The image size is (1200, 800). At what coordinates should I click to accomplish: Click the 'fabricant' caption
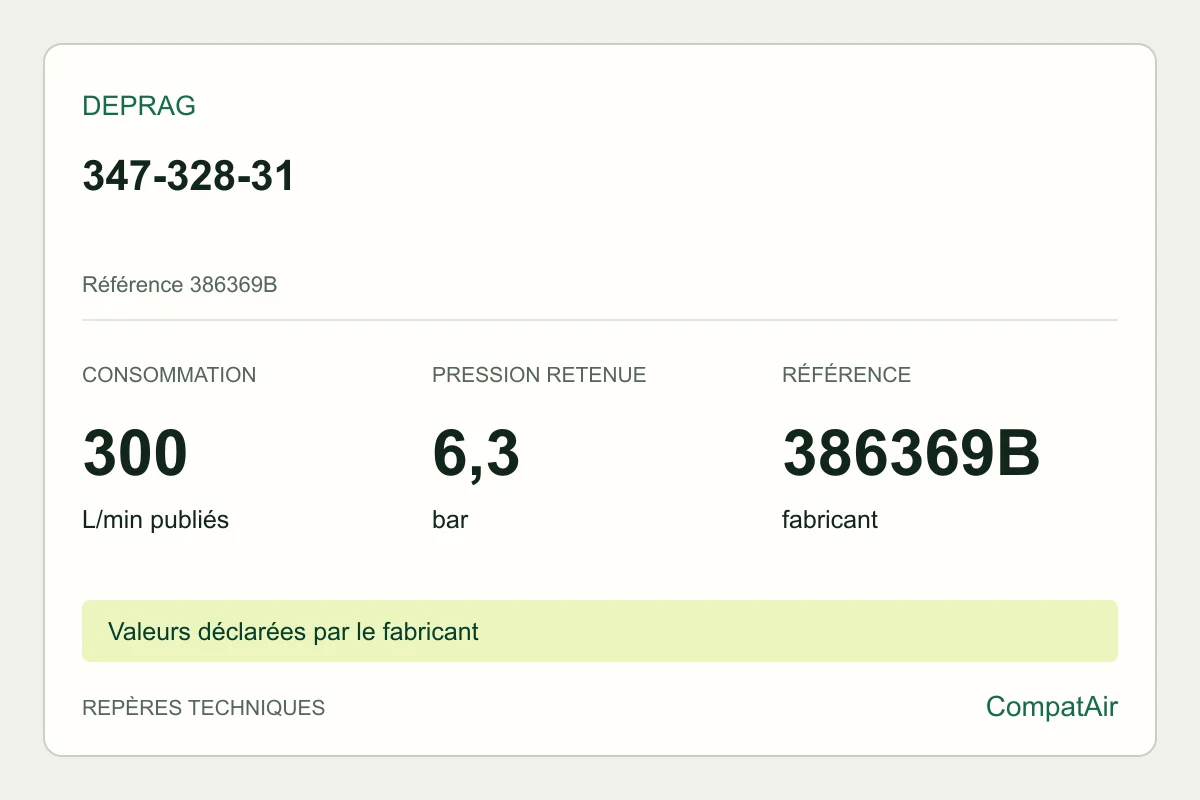pos(830,520)
